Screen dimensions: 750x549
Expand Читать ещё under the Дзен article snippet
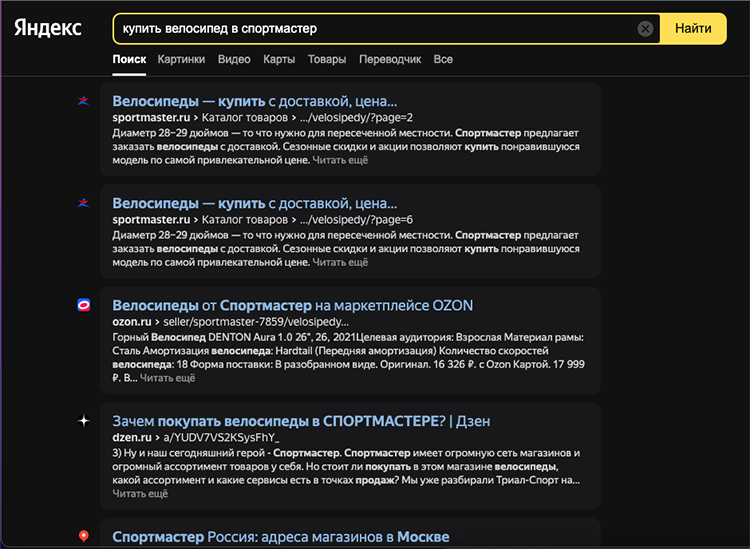coord(140,494)
